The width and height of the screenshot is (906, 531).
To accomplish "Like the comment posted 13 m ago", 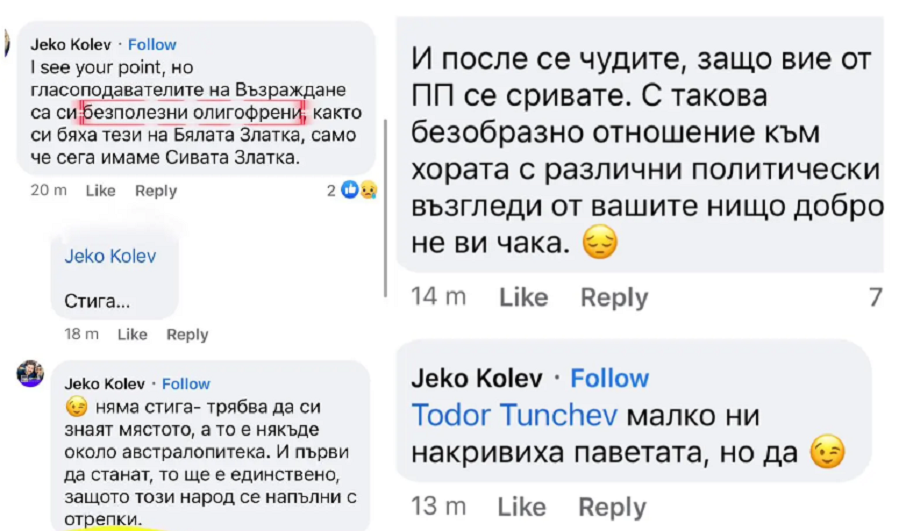I will coord(522,506).
